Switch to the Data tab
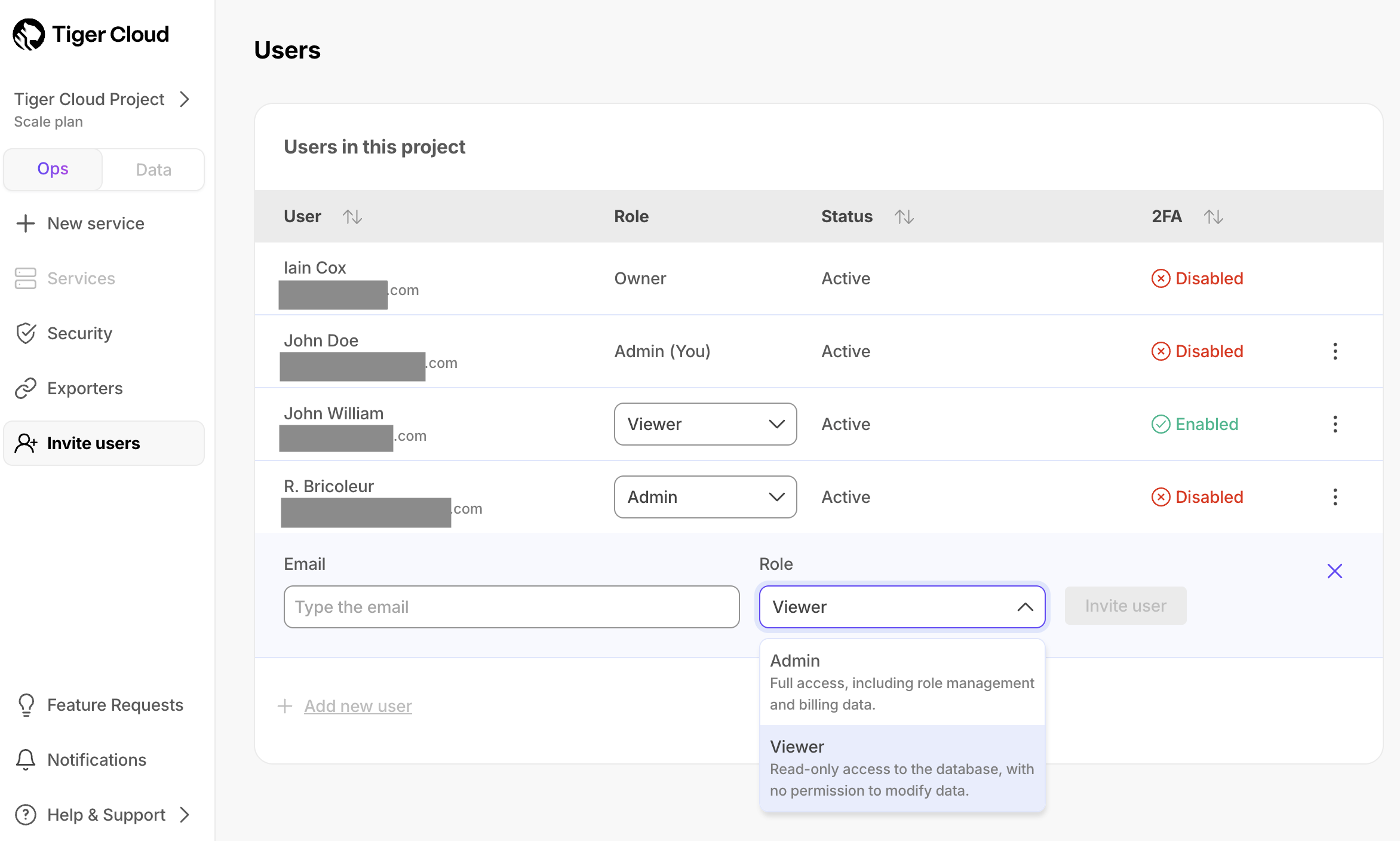Screen dimensions: 1400x841 tap(153, 170)
